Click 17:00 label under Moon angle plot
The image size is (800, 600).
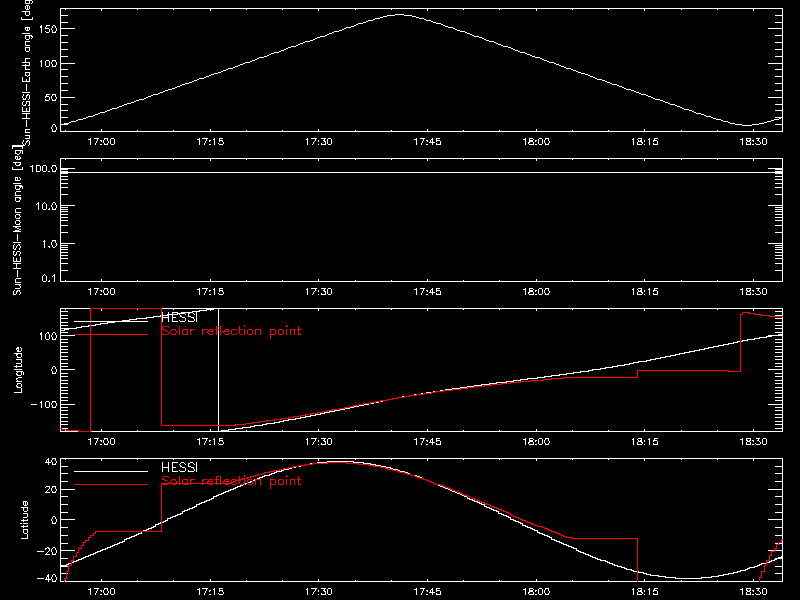point(102,292)
